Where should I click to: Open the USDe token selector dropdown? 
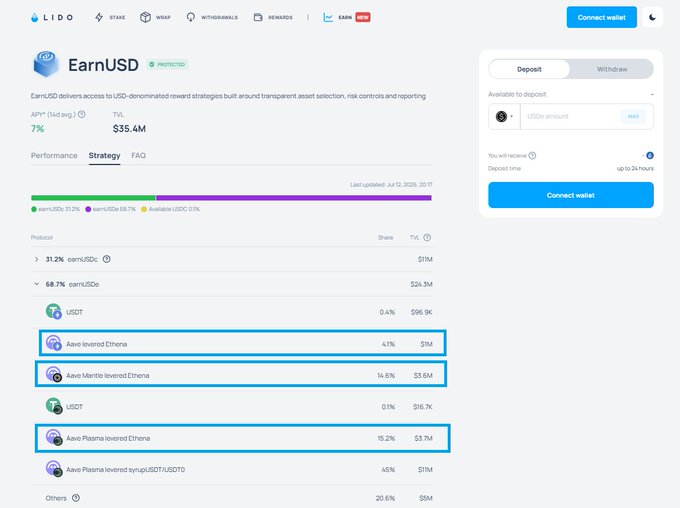point(504,116)
